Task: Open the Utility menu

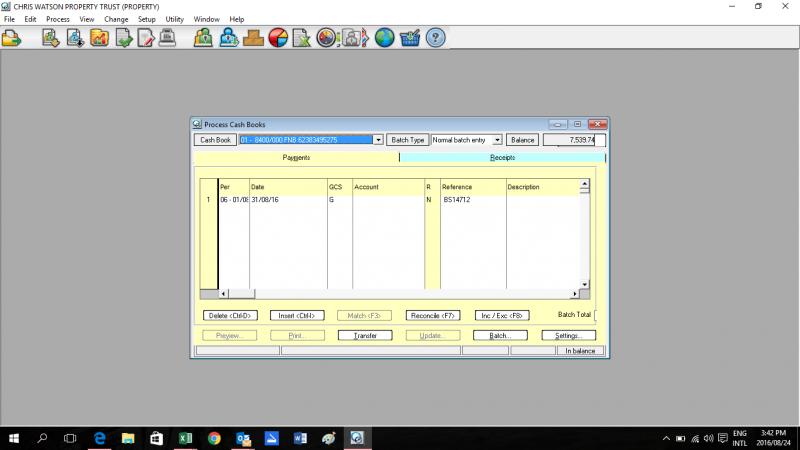Action: pyautogui.click(x=174, y=19)
